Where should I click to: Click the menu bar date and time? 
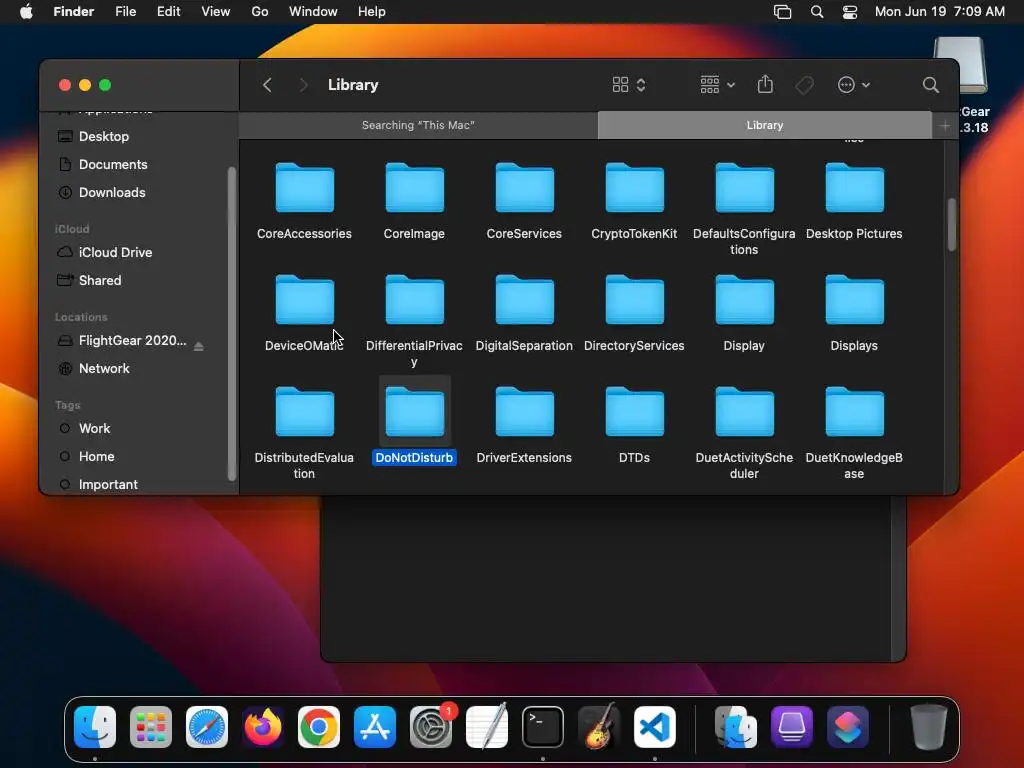pyautogui.click(x=939, y=12)
